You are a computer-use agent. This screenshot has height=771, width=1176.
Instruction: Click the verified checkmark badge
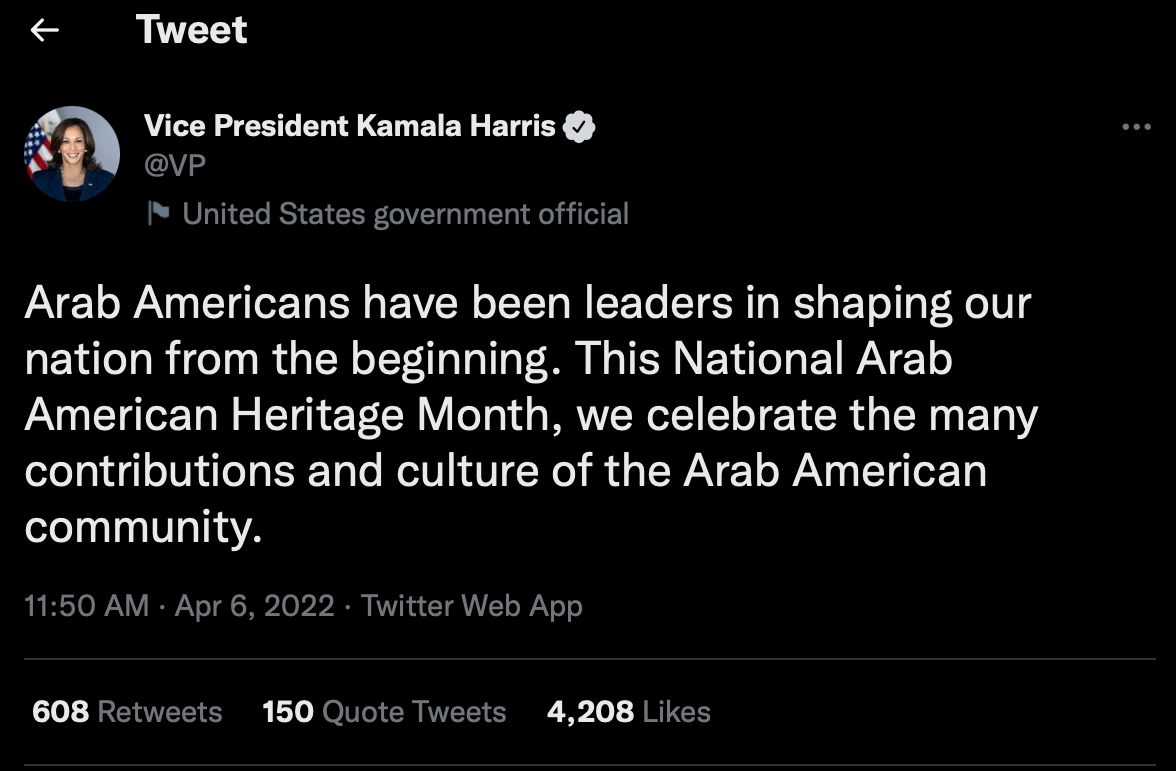pos(579,127)
